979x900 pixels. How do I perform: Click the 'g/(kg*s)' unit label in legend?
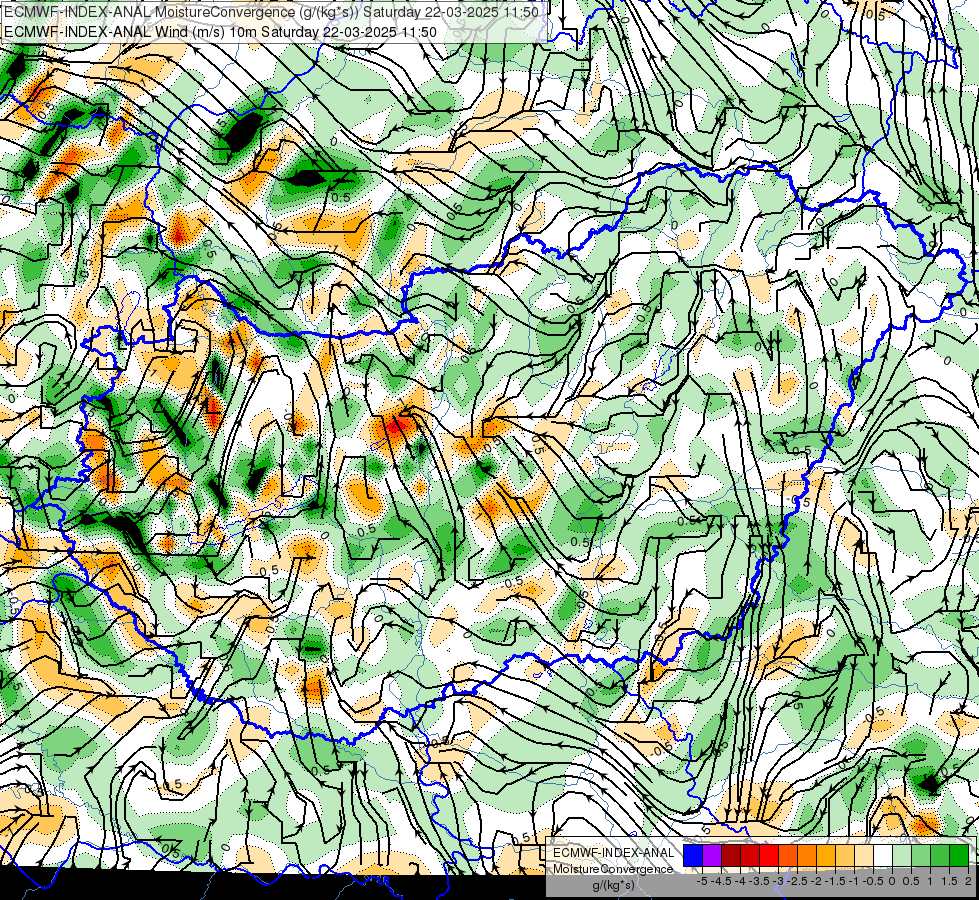(x=613, y=885)
